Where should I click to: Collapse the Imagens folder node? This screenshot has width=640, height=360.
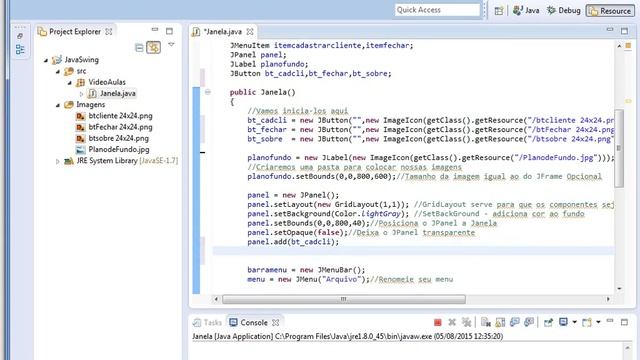coord(58,105)
